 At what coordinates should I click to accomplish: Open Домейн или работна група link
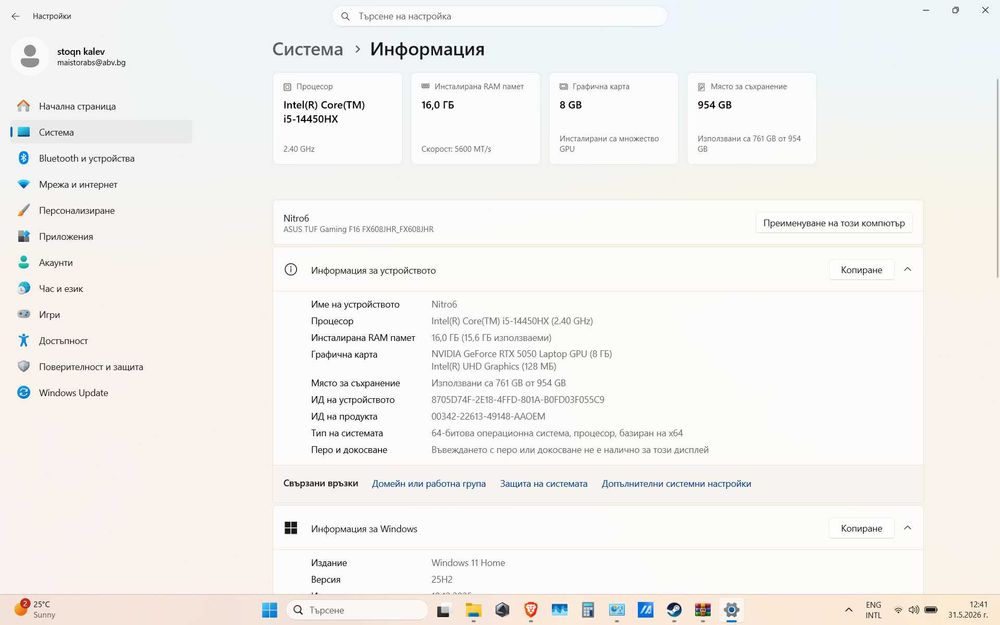coord(429,483)
